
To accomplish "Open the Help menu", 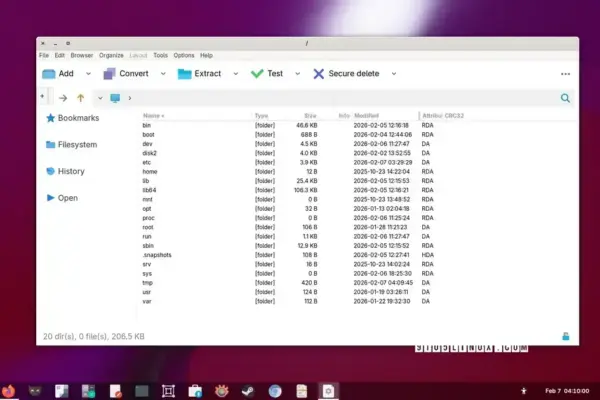I will click(x=206, y=56).
